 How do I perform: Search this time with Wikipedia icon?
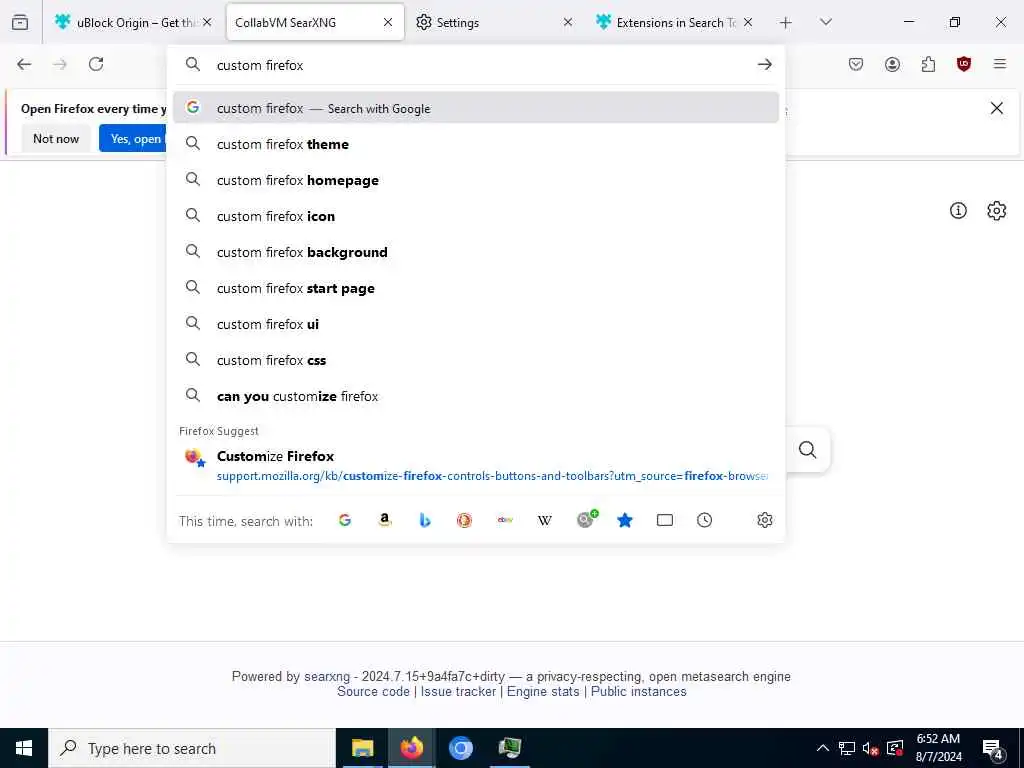(545, 520)
